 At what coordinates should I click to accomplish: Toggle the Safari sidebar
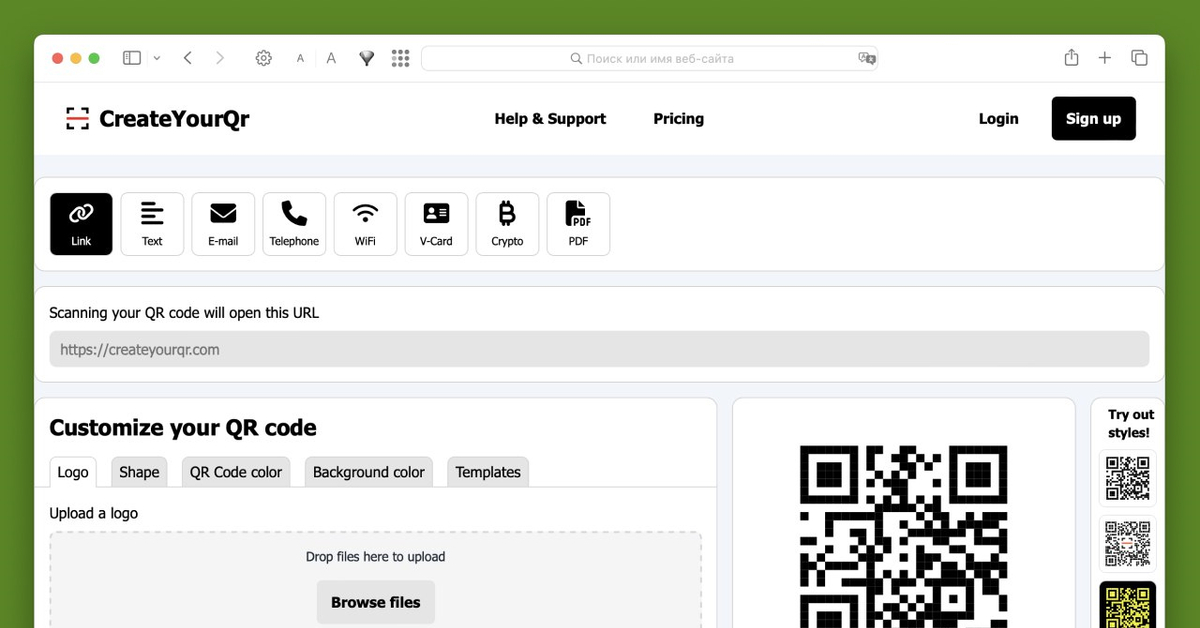[132, 58]
